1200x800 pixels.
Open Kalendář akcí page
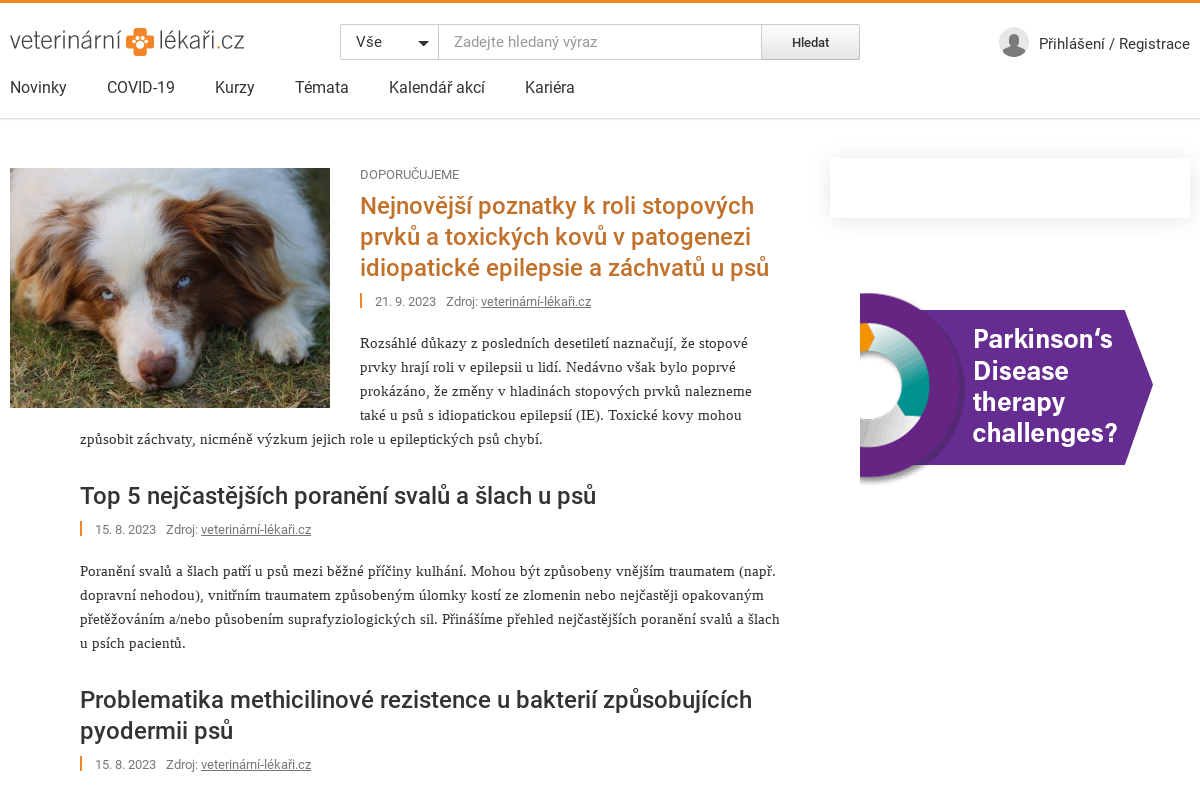pyautogui.click(x=436, y=87)
